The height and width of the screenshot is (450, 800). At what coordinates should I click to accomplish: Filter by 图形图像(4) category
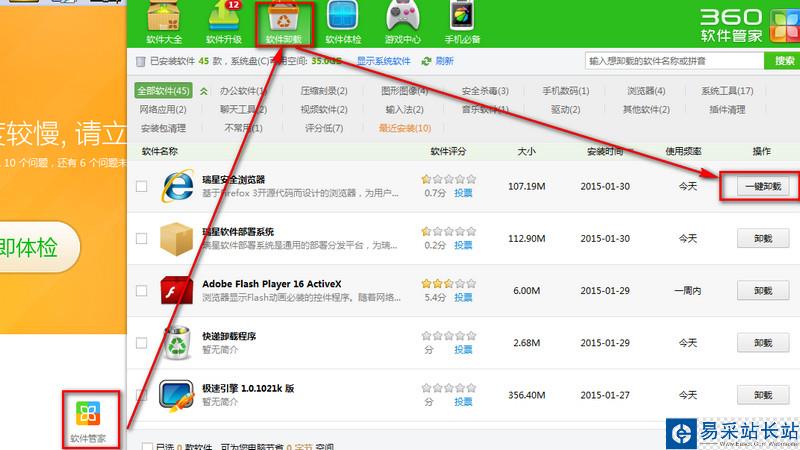[x=405, y=91]
